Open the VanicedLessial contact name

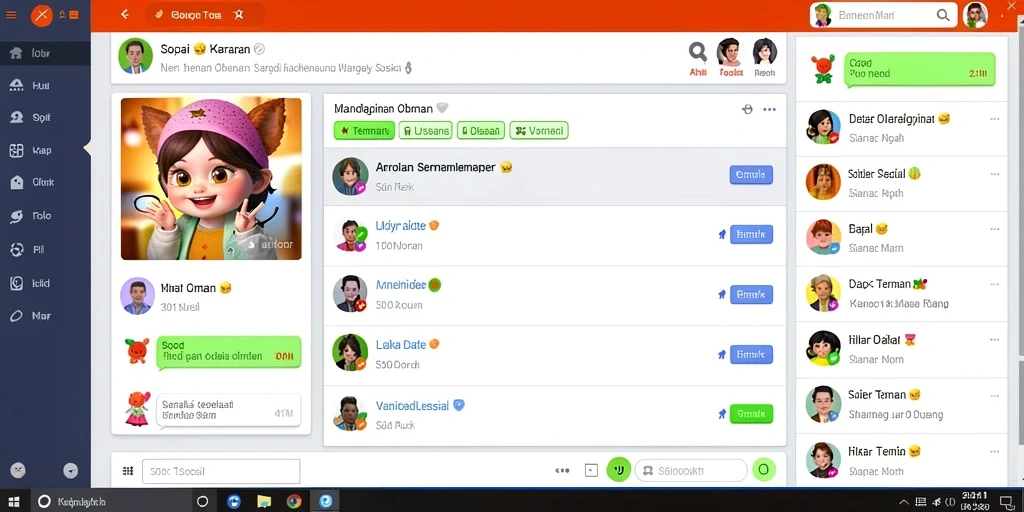coord(412,406)
